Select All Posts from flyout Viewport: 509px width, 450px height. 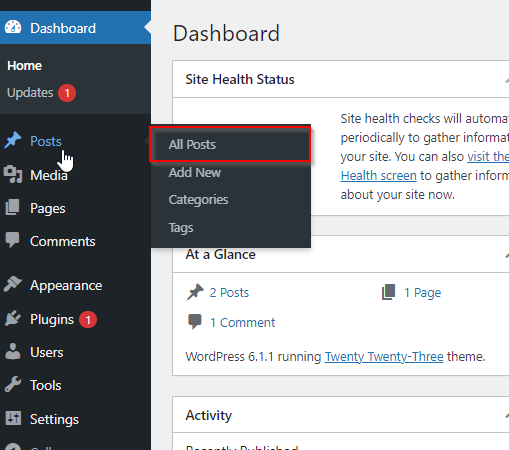click(x=192, y=145)
